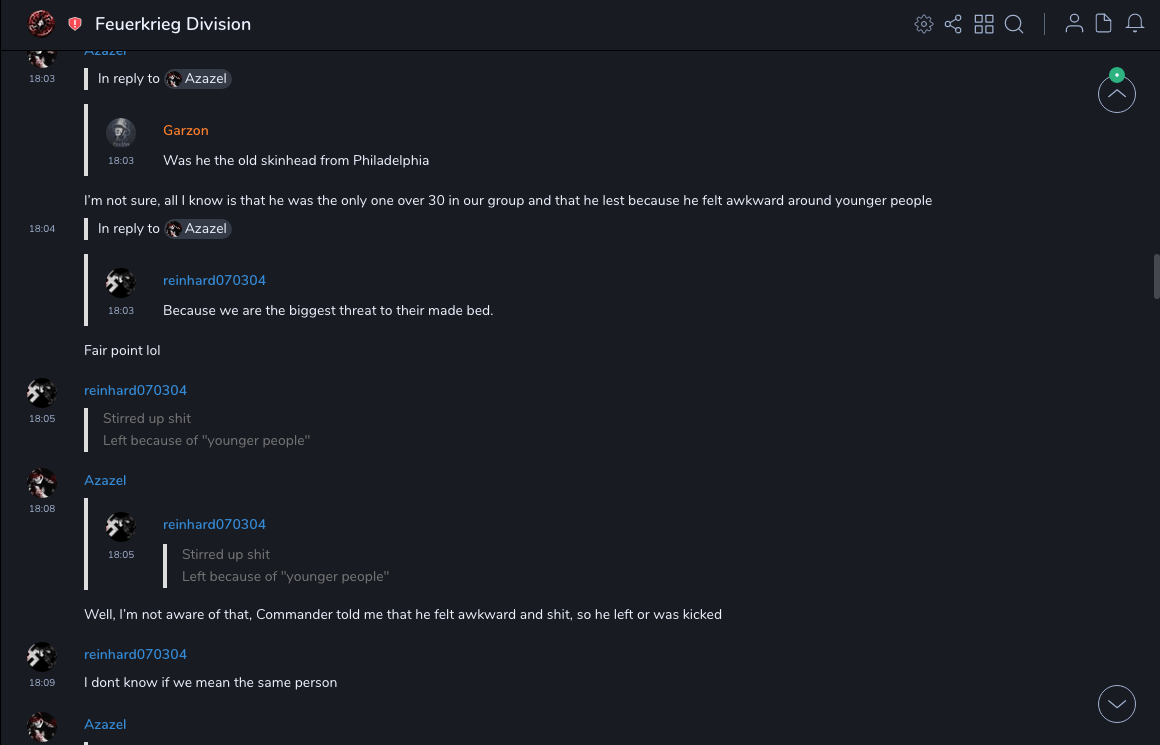Click the Garzon username in the quote
The width and height of the screenshot is (1160, 745).
[185, 130]
